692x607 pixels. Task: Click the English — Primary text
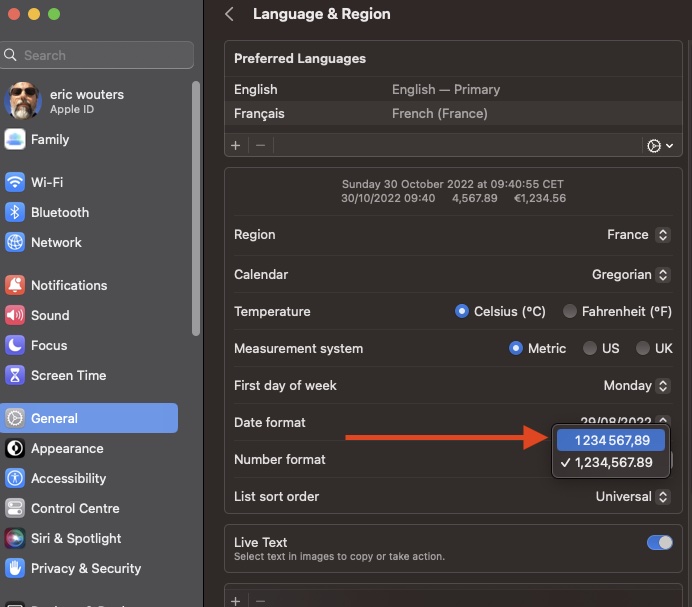click(x=446, y=89)
